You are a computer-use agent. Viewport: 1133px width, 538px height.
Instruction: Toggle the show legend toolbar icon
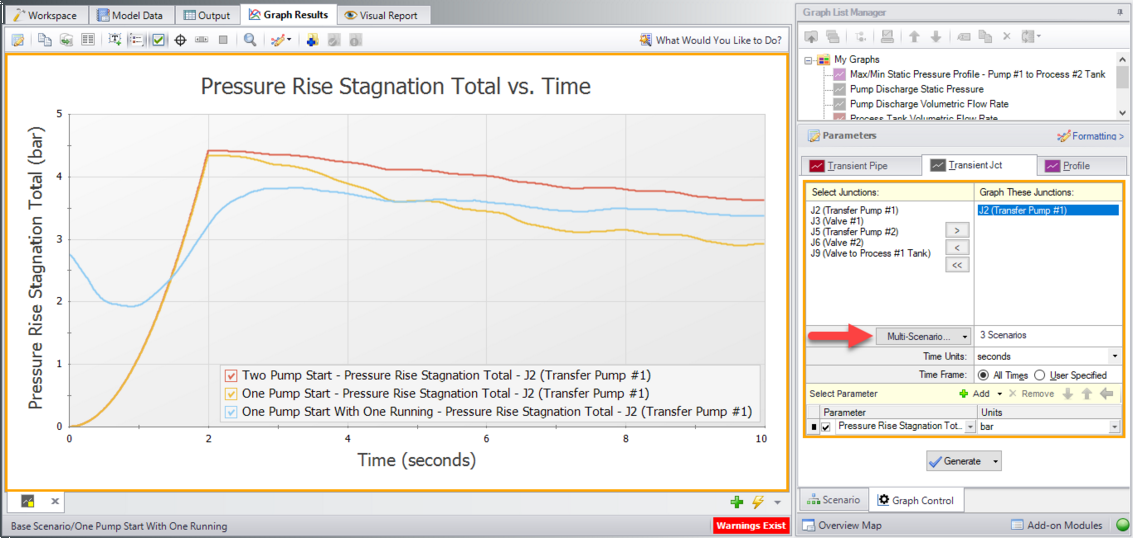136,40
